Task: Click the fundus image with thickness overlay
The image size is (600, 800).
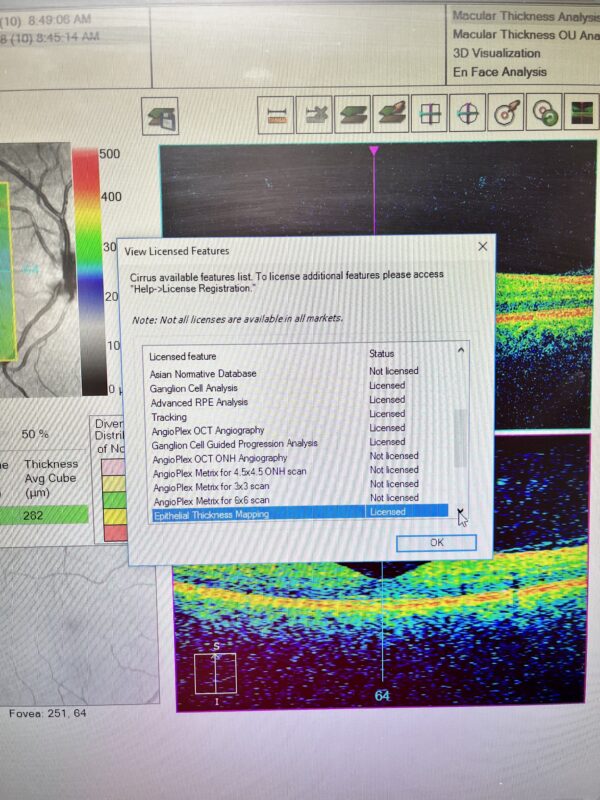Action: (36, 269)
